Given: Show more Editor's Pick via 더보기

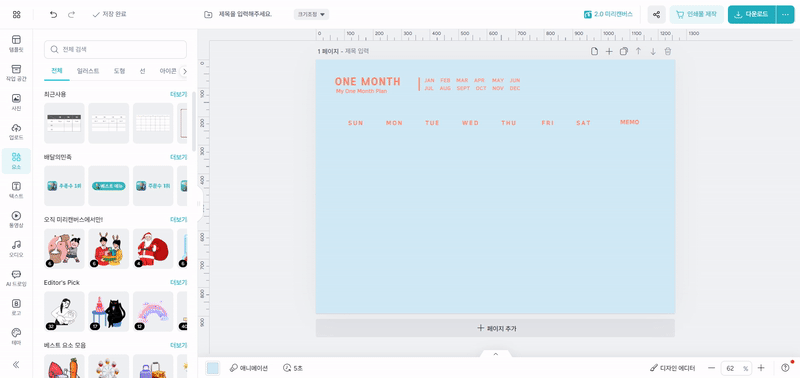Looking at the screenshot, I should tap(178, 283).
